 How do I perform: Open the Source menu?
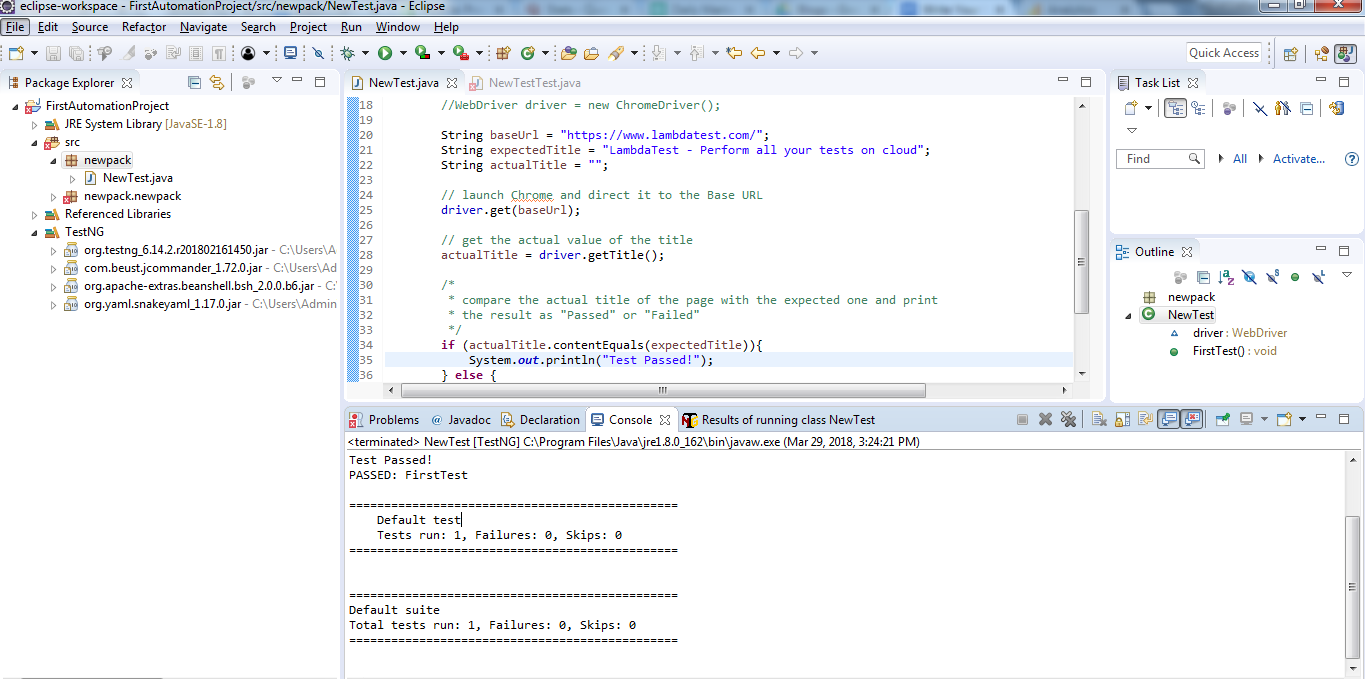pyautogui.click(x=89, y=27)
